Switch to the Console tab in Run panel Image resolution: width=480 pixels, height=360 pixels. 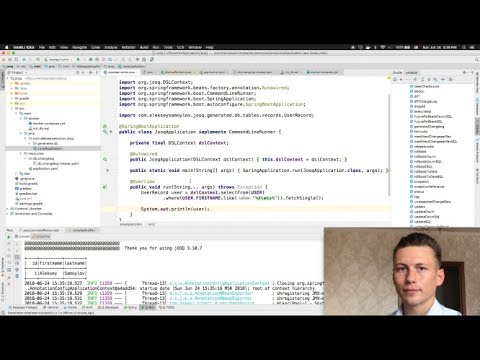23,236
